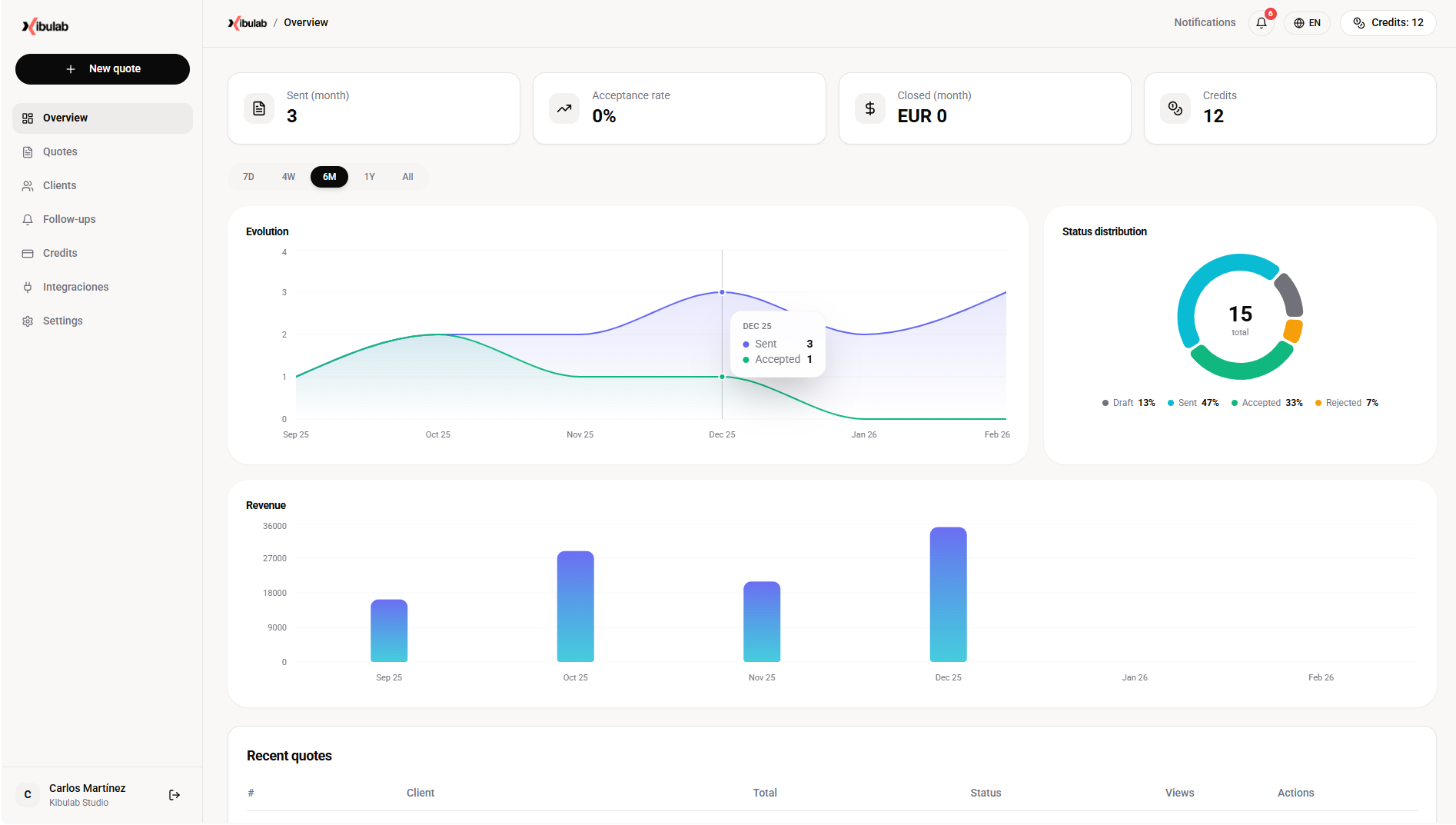Click the notification bell icon

pos(1261,23)
